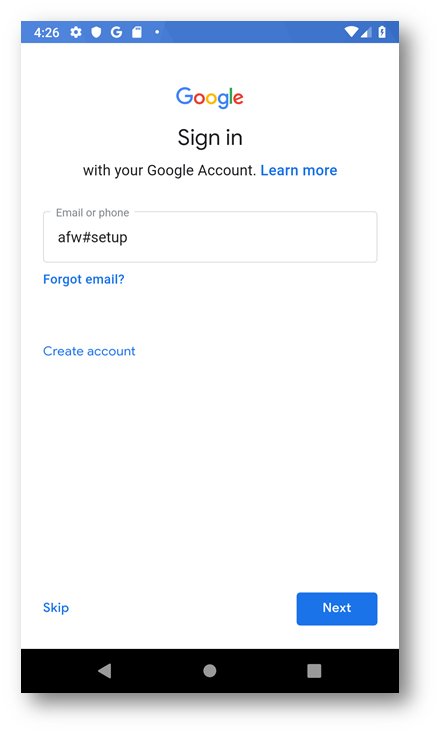Image resolution: width=441 pixels, height=735 pixels.
Task: Tap the notification dot in status bar
Action: pyautogui.click(x=157, y=32)
